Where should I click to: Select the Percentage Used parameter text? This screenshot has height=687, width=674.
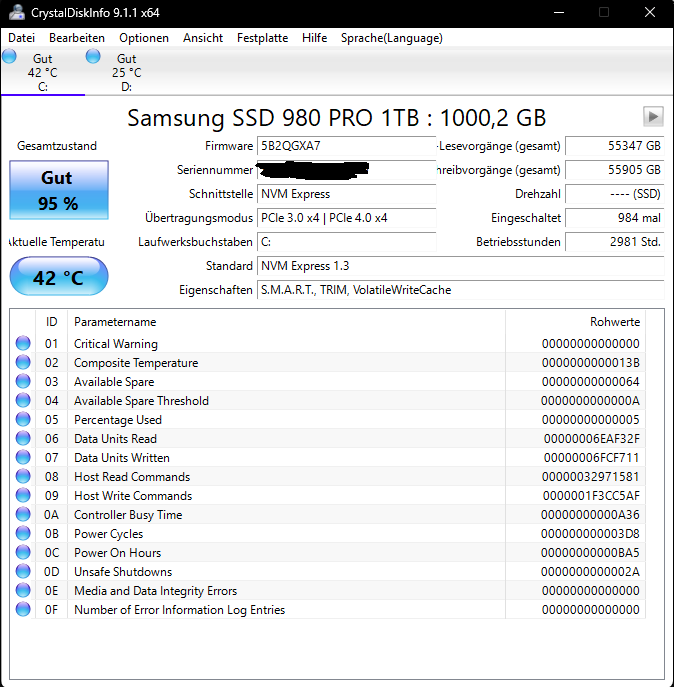[x=118, y=420]
